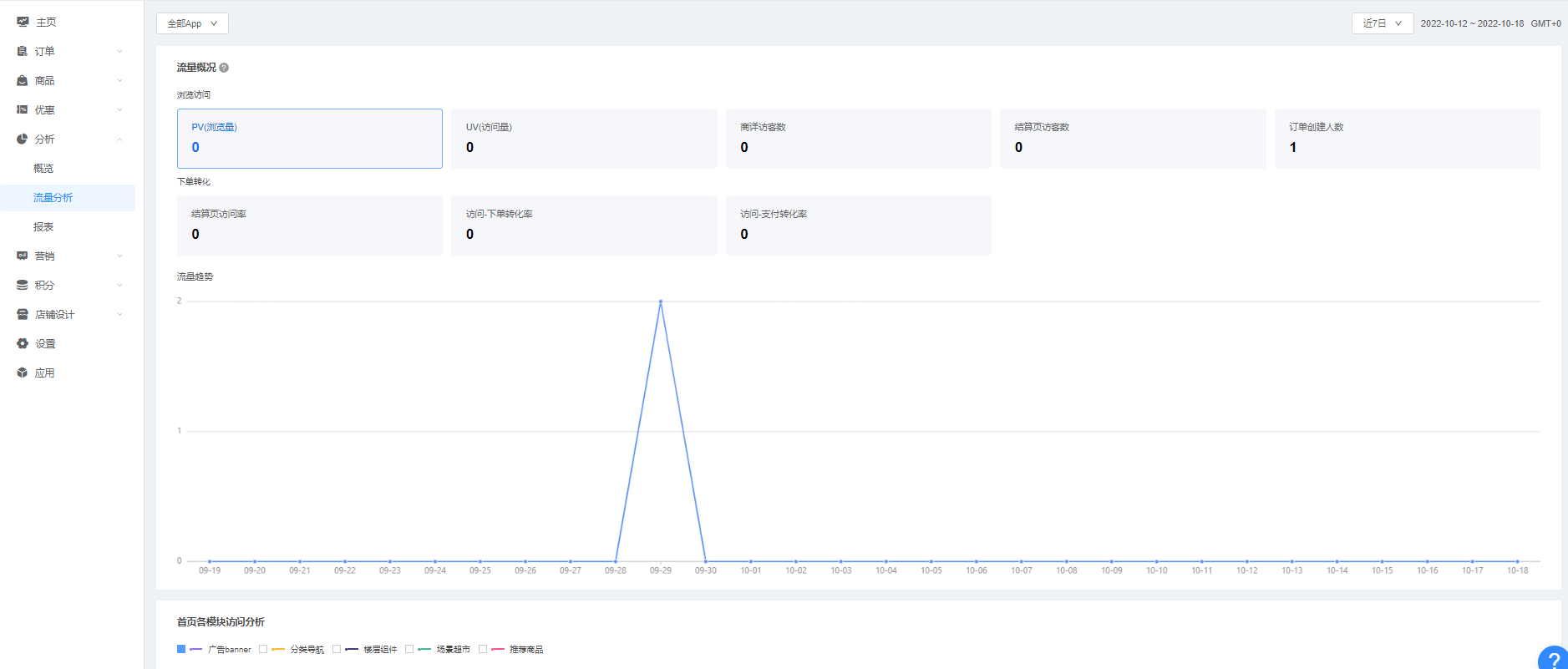This screenshot has width=1568, height=669.
Task: Click the orange 分类导航 legend line
Action: click(x=278, y=649)
